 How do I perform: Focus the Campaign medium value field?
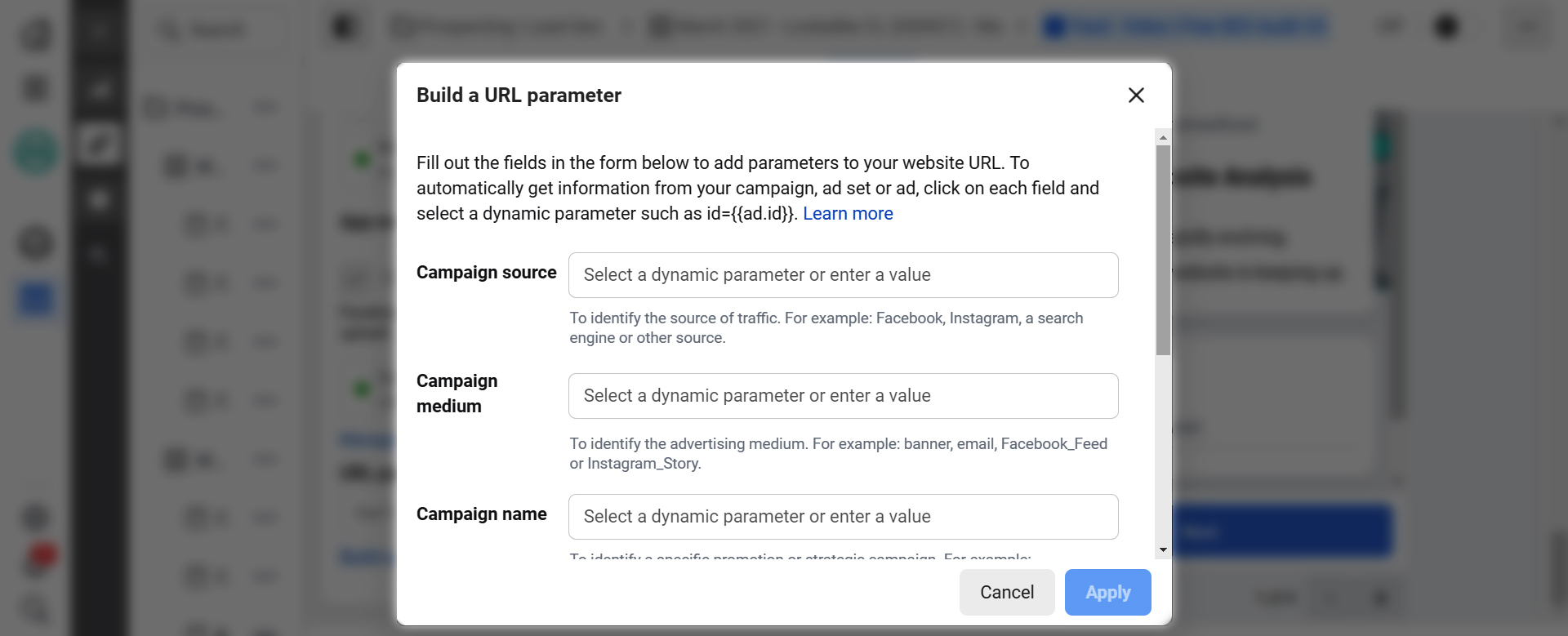click(x=843, y=396)
